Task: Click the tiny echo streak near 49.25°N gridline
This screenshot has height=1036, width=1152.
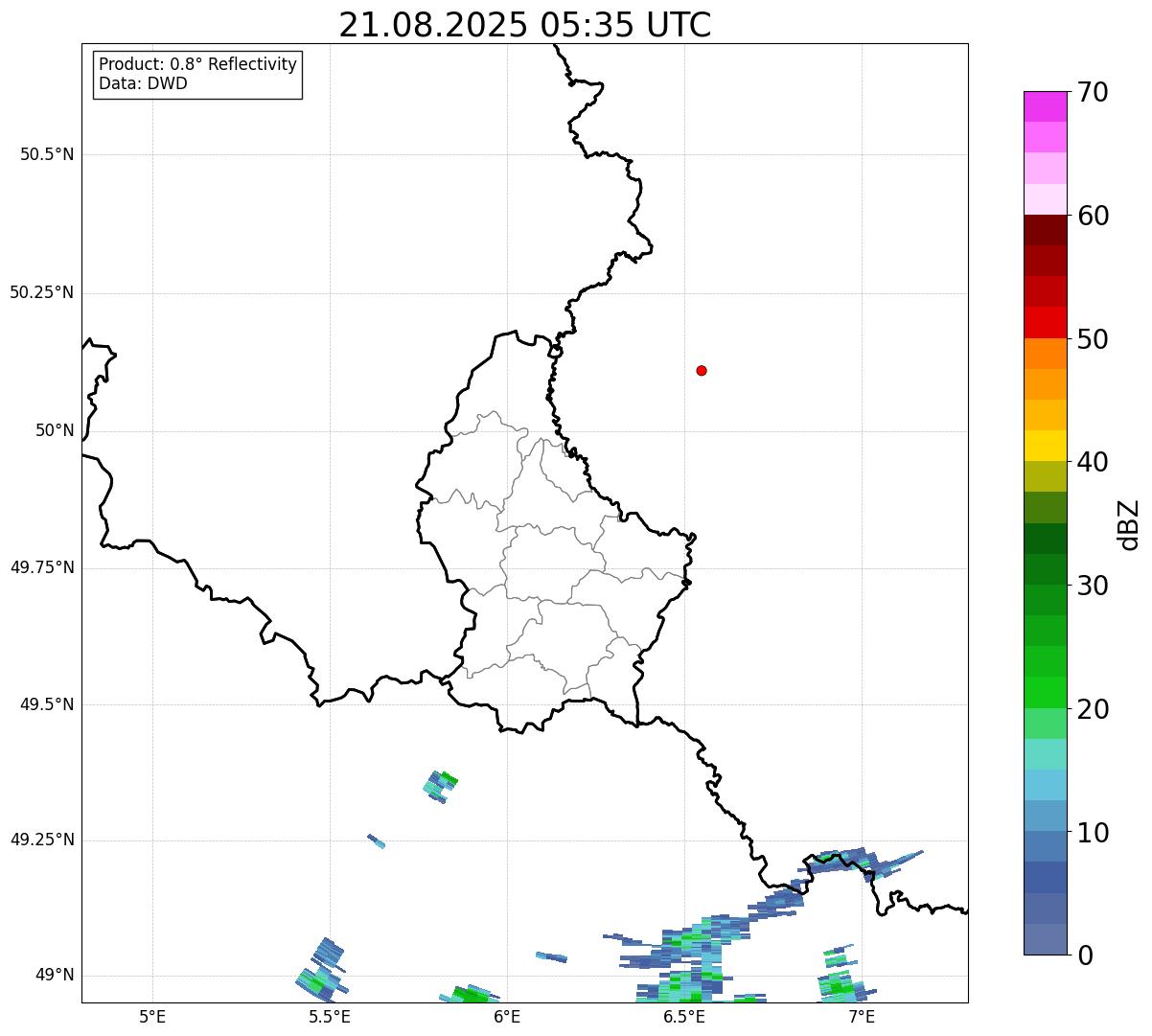Action: (x=377, y=840)
